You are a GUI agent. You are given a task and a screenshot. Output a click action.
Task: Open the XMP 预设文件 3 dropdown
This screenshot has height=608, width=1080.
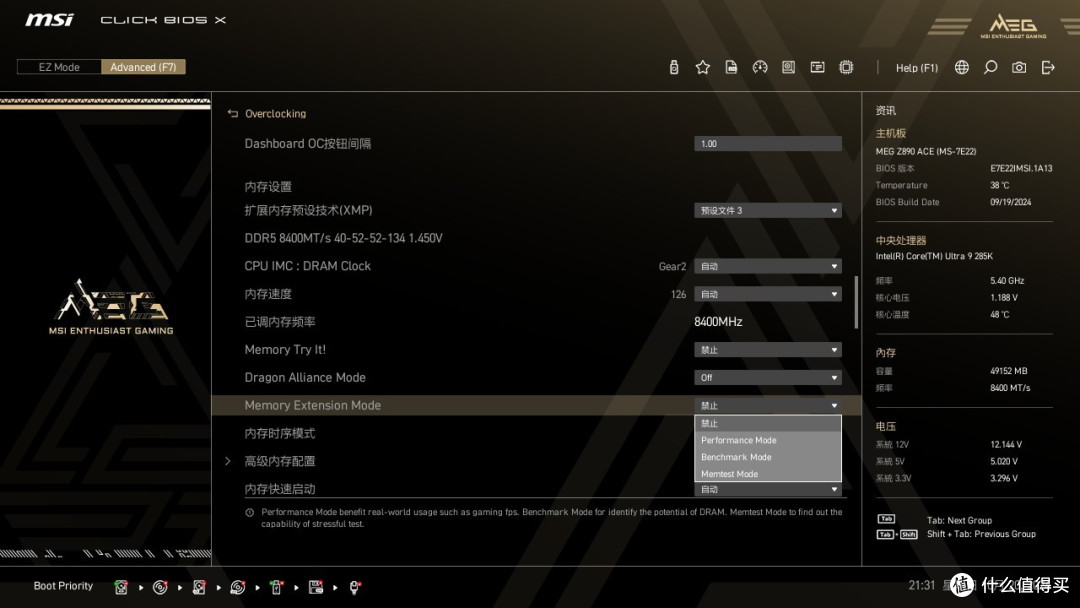click(767, 210)
